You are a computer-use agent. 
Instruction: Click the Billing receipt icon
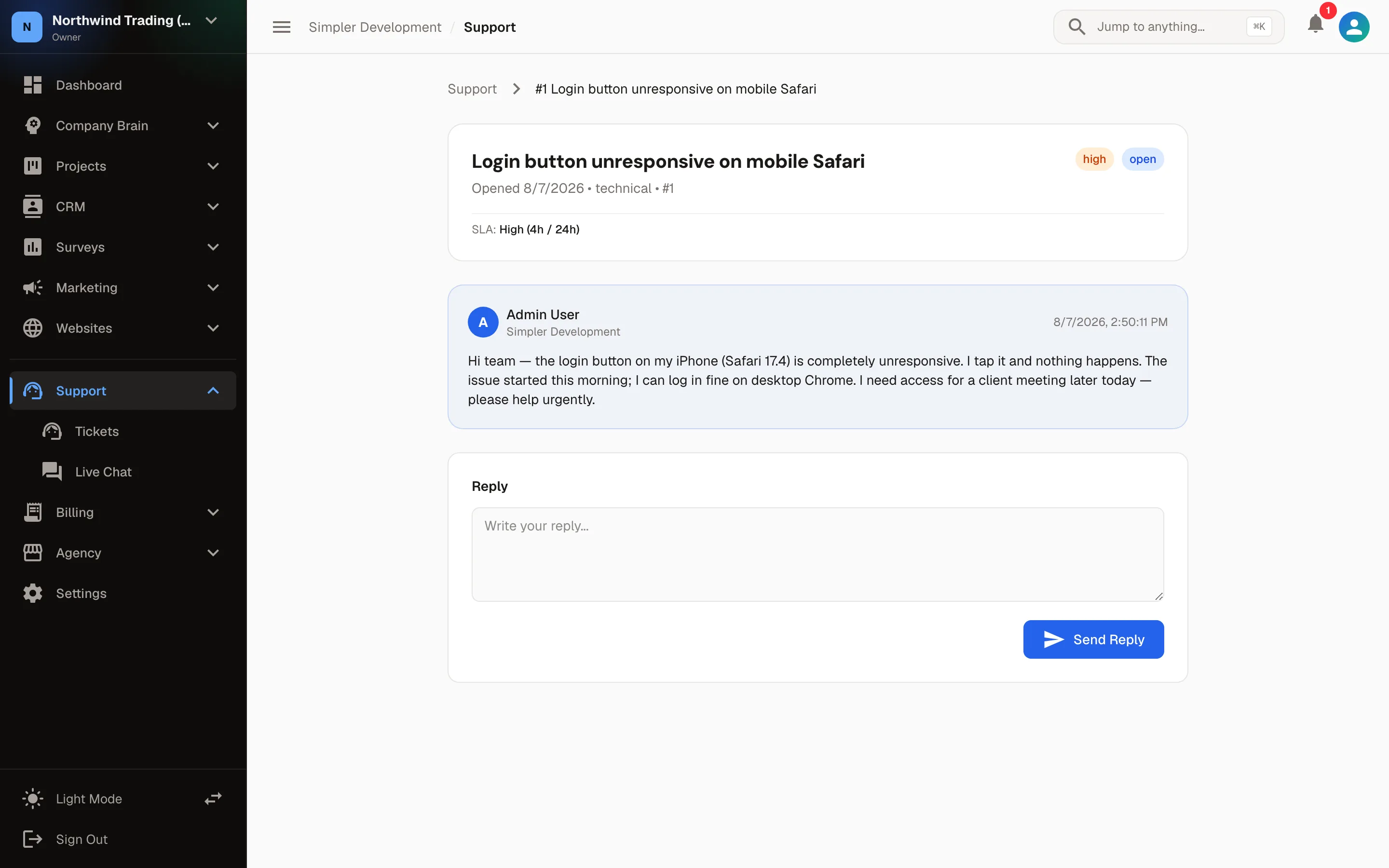tap(33, 512)
